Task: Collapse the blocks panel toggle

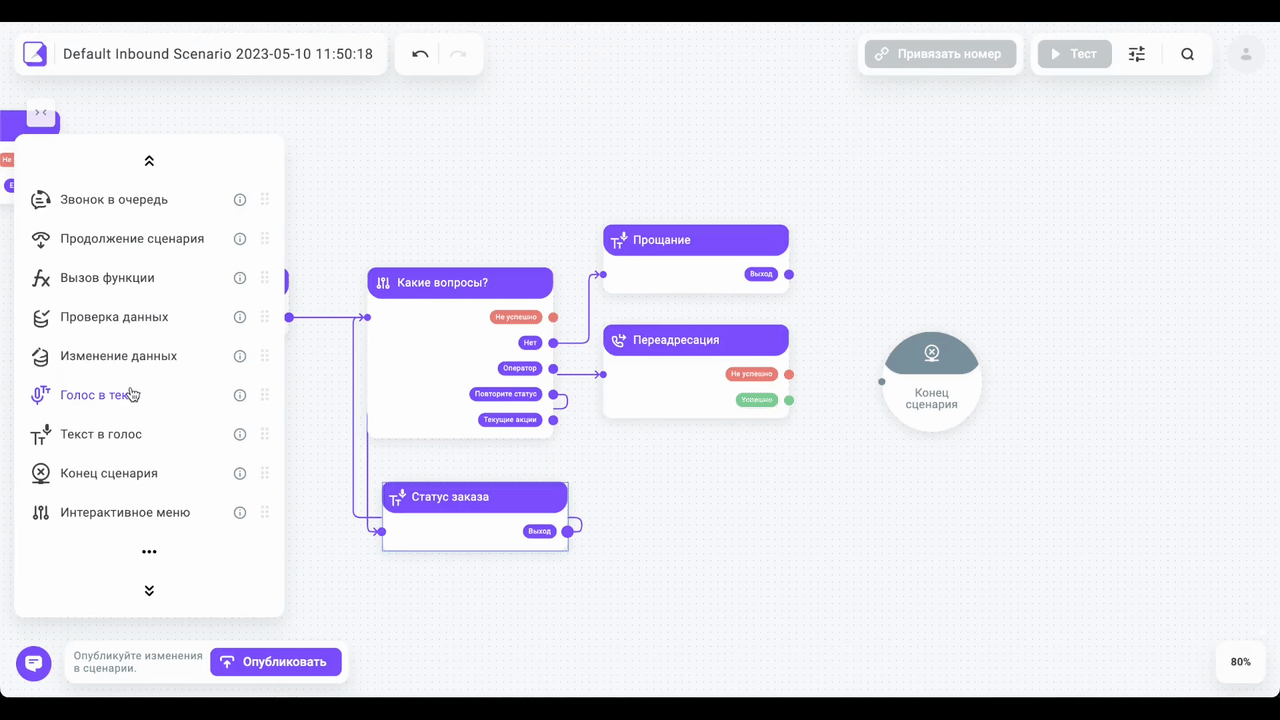Action: point(41,113)
